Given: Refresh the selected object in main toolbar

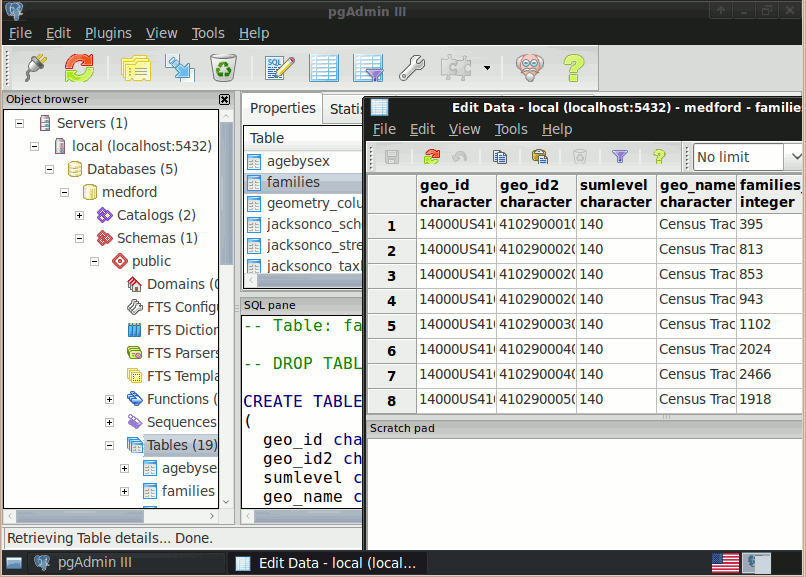Looking at the screenshot, I should 79,68.
